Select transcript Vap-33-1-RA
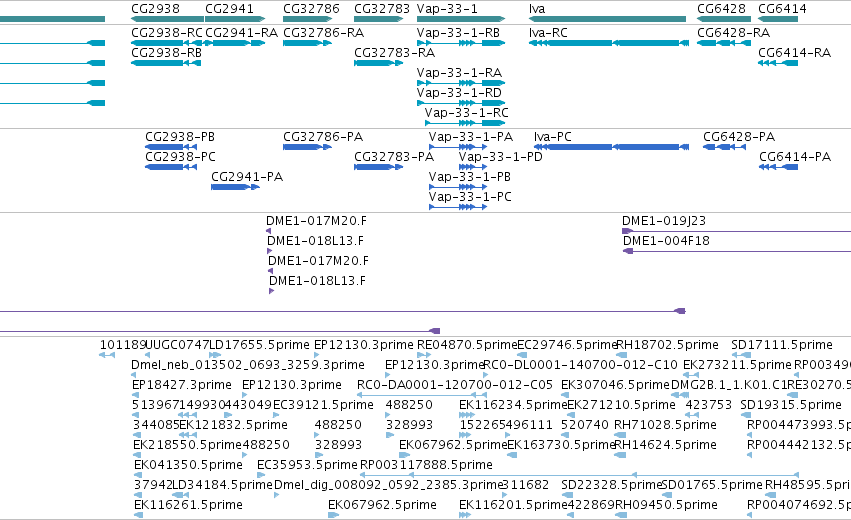 click(x=461, y=83)
